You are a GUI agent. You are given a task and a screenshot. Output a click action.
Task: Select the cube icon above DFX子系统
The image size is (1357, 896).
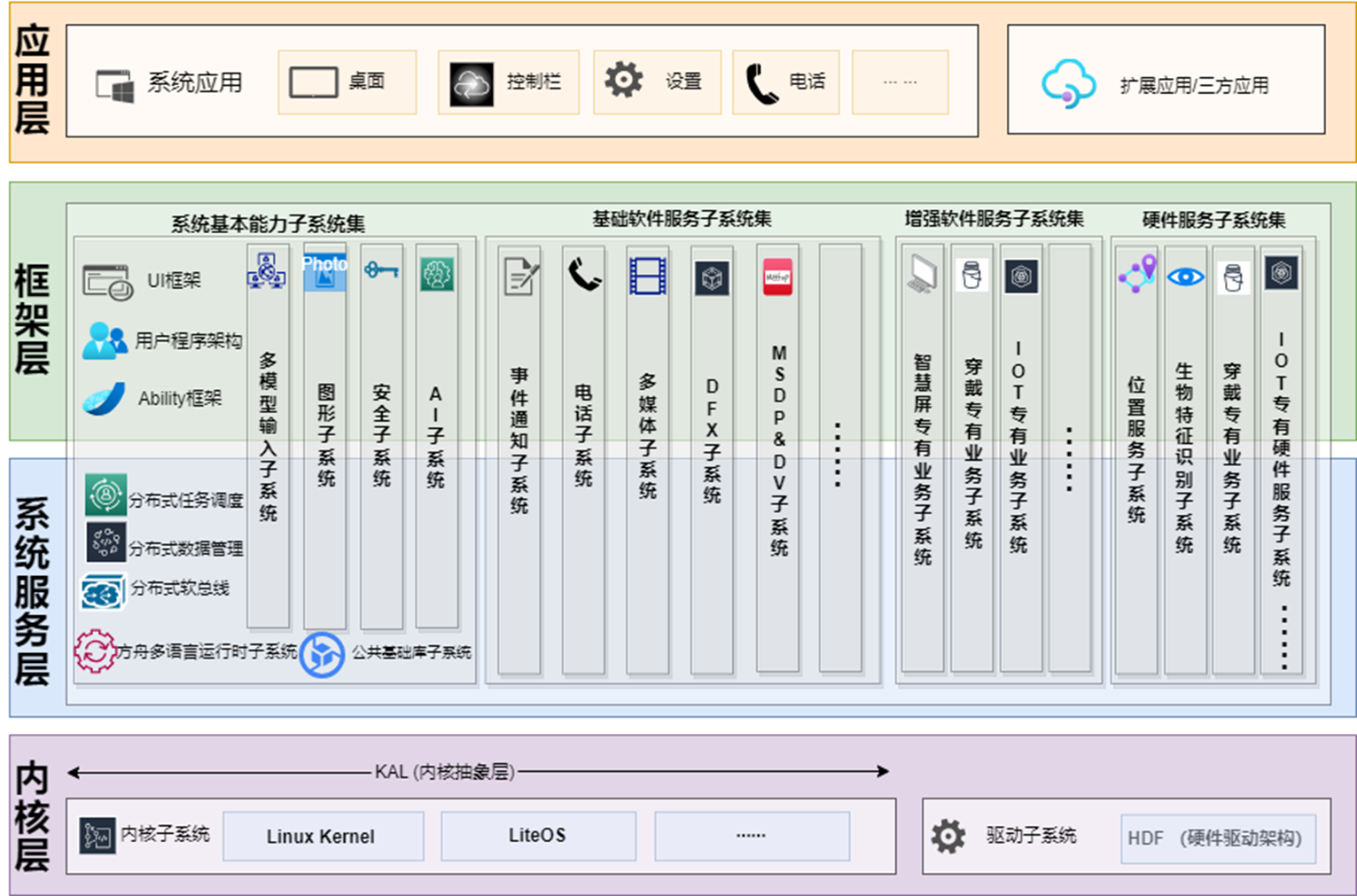(712, 278)
